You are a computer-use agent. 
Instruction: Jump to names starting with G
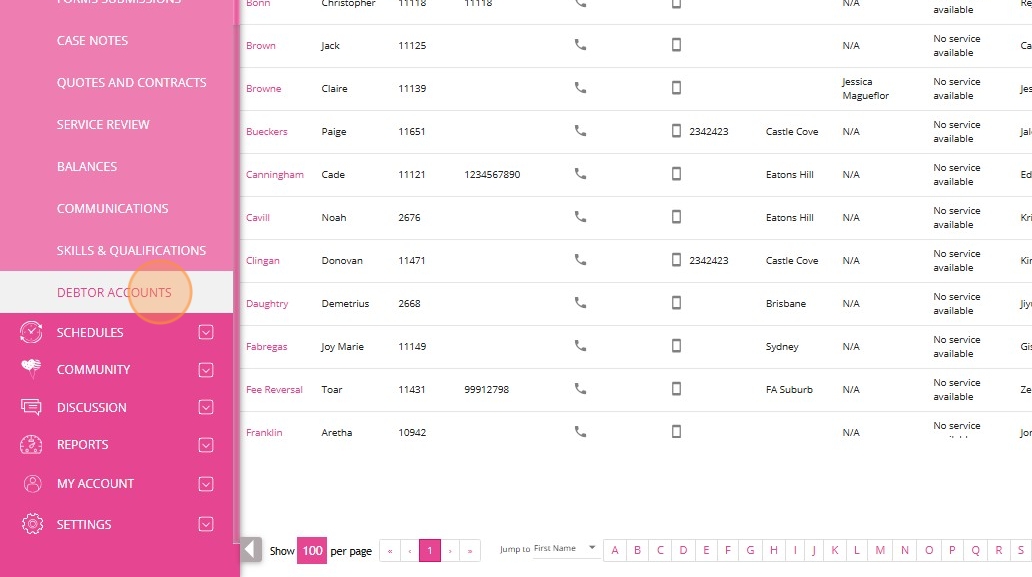click(x=750, y=550)
